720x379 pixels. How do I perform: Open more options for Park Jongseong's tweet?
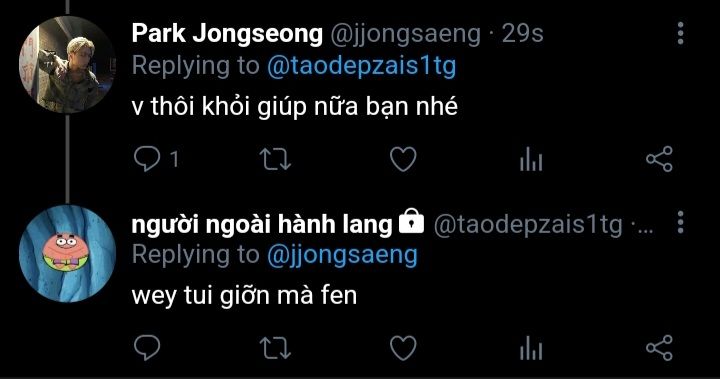[681, 33]
